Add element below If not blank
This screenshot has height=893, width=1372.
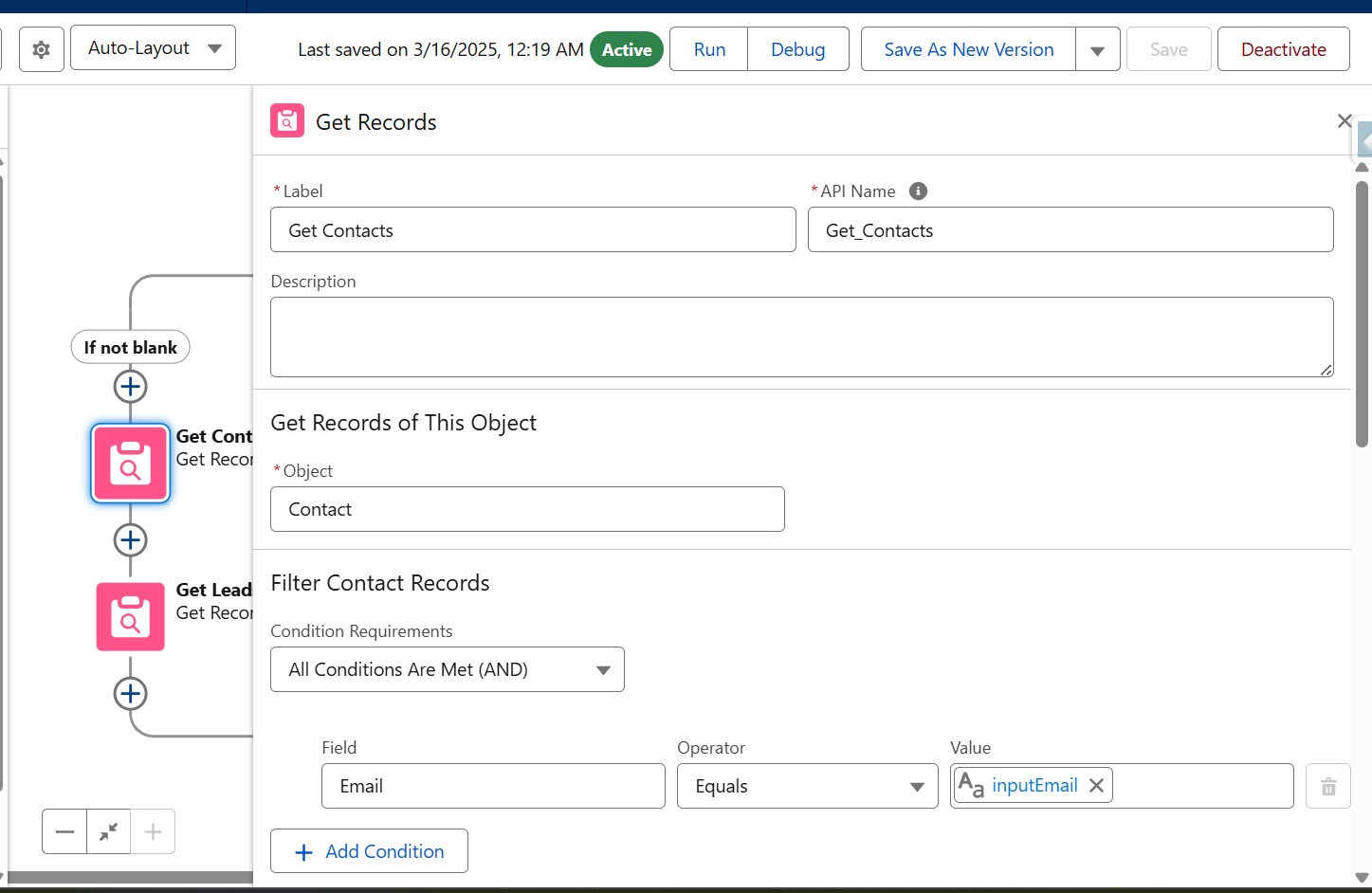click(130, 387)
